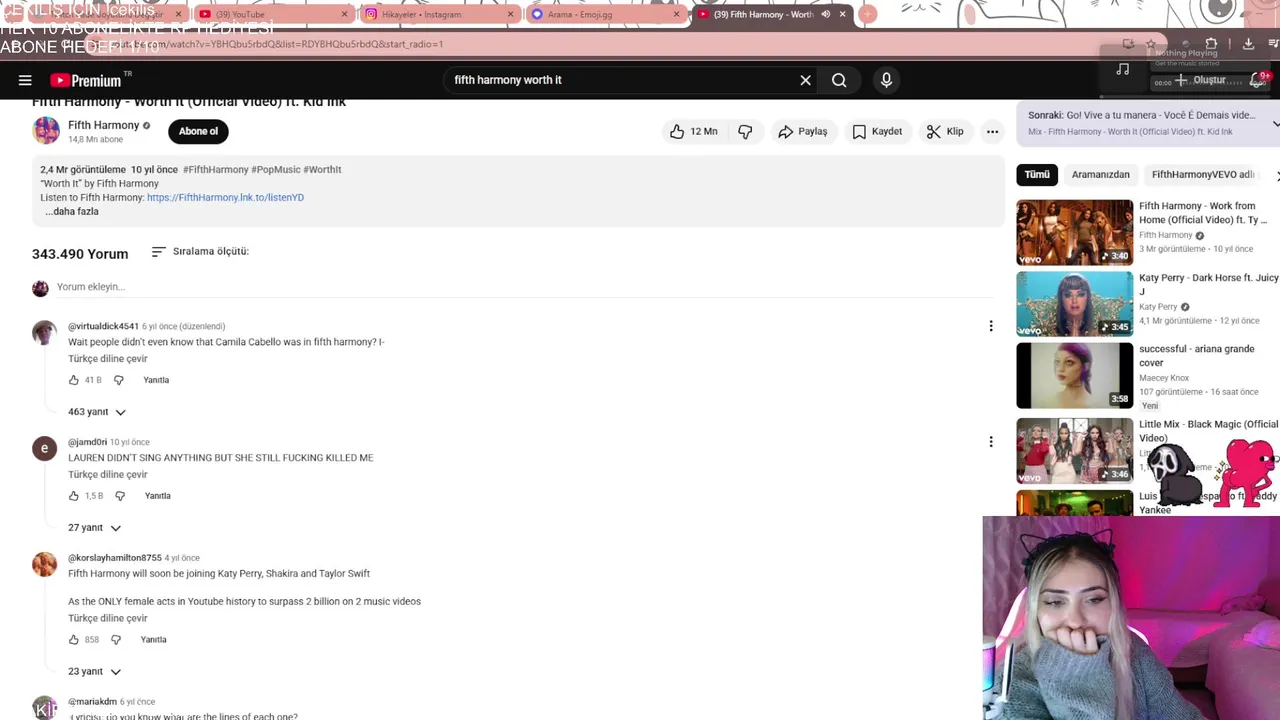Select the FifthHarmonyVEVO filter chip
The height and width of the screenshot is (720, 1280).
(x=1203, y=174)
